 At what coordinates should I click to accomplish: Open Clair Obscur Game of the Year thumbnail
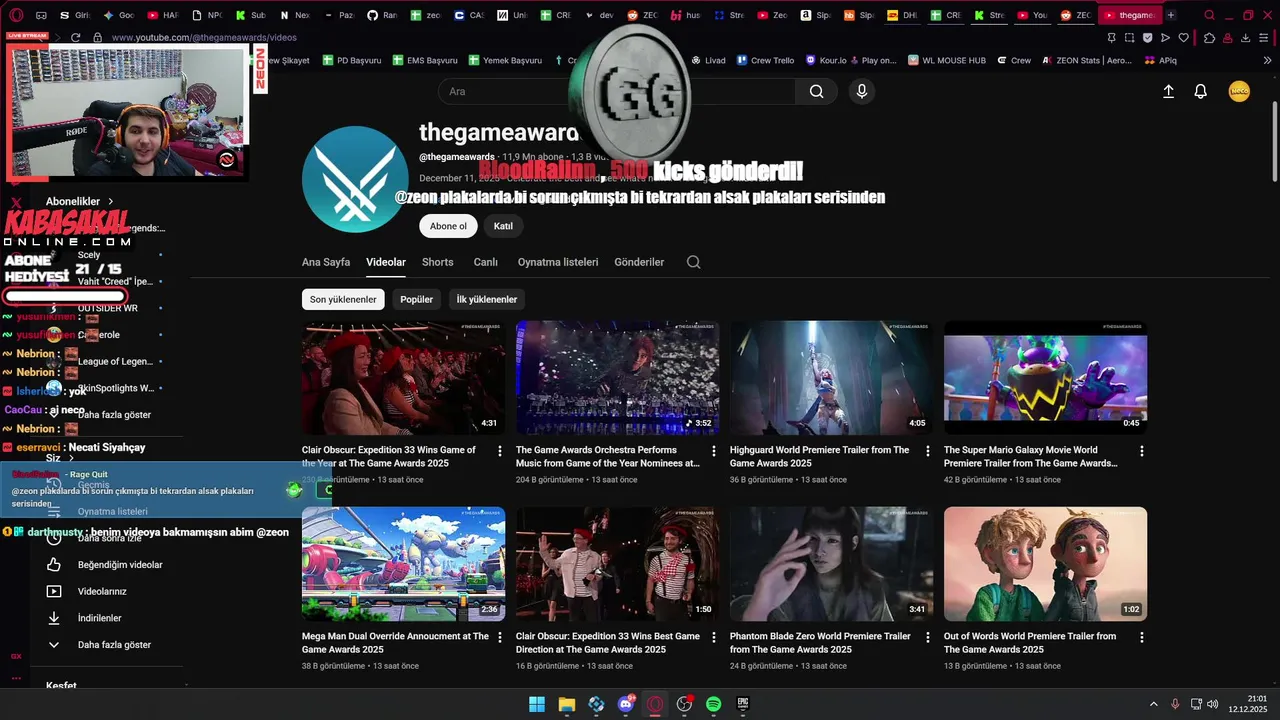pos(403,378)
